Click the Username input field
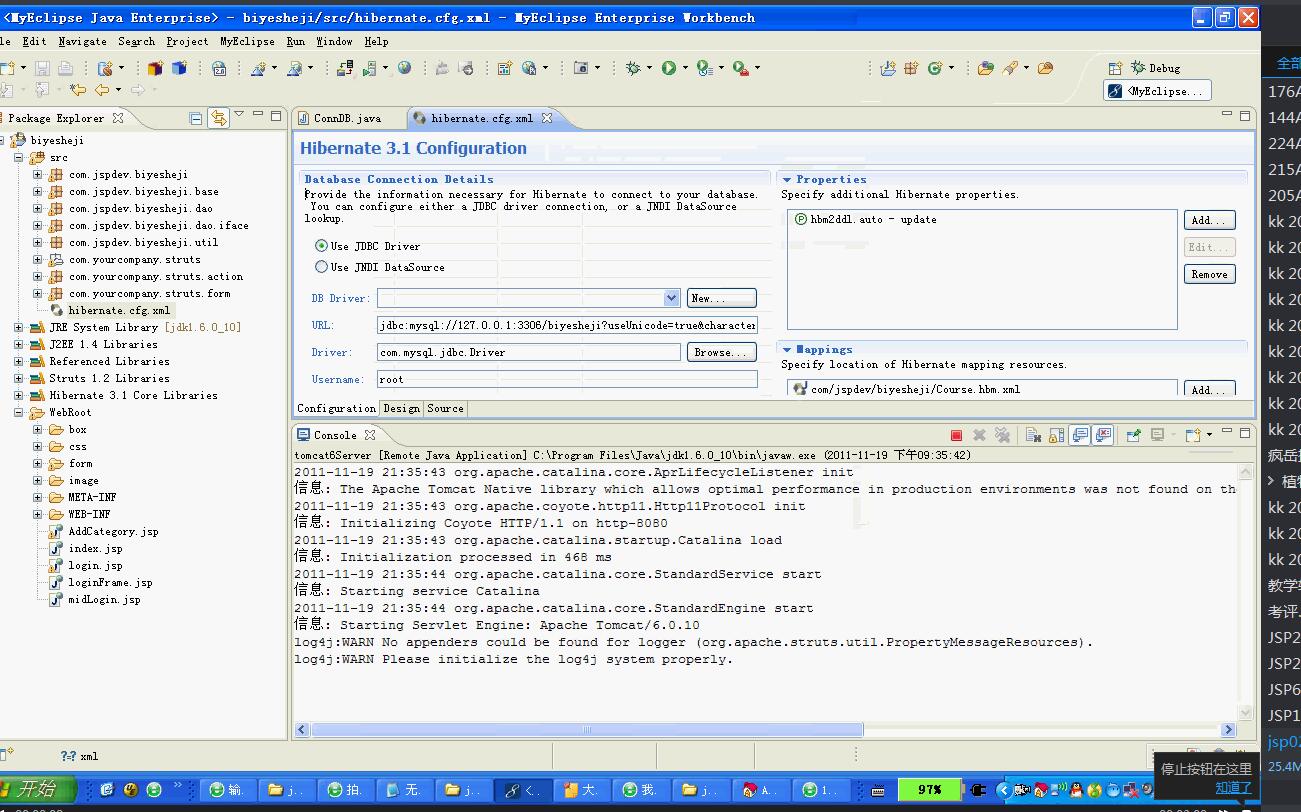The width and height of the screenshot is (1301, 812). 567,379
